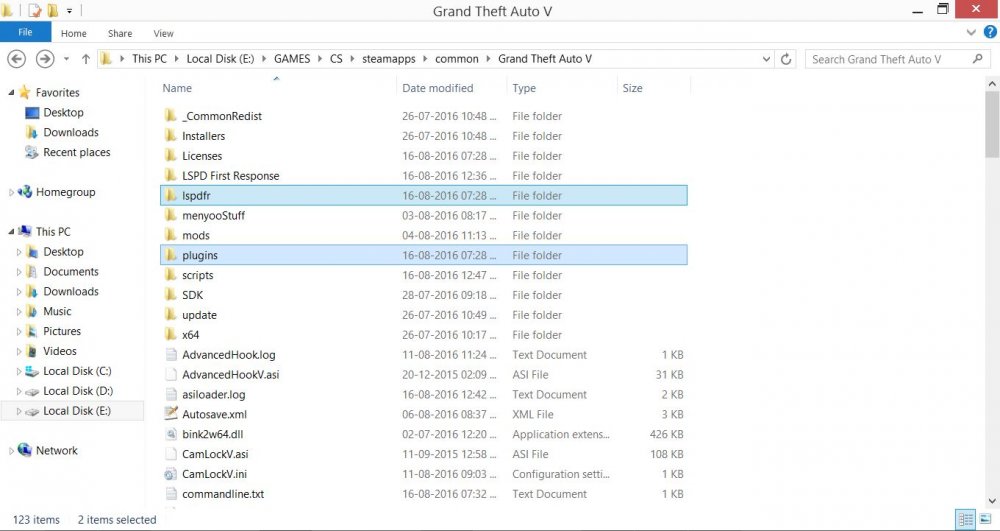Click the Forward navigation arrow
This screenshot has height=531, width=1000.
point(45,59)
